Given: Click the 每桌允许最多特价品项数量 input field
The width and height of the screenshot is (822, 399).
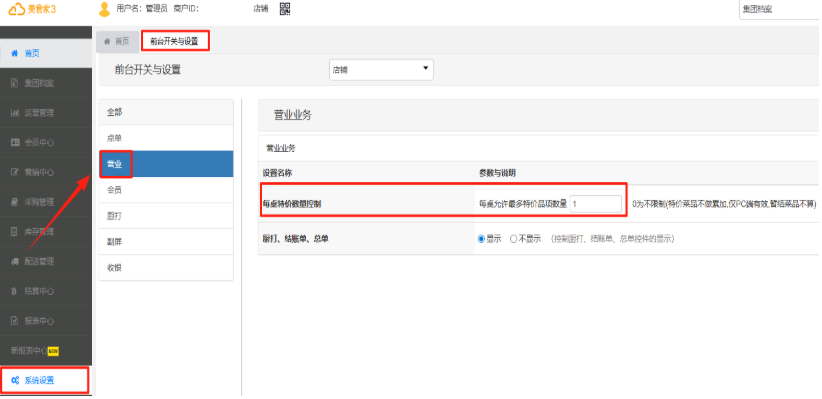Looking at the screenshot, I should point(596,204).
